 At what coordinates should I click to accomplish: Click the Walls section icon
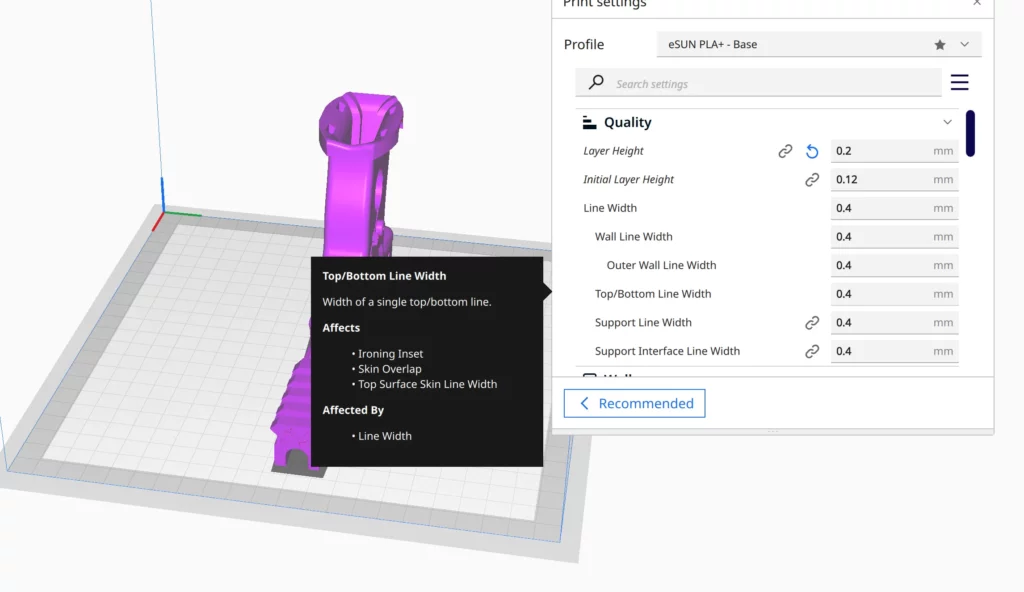click(x=589, y=375)
